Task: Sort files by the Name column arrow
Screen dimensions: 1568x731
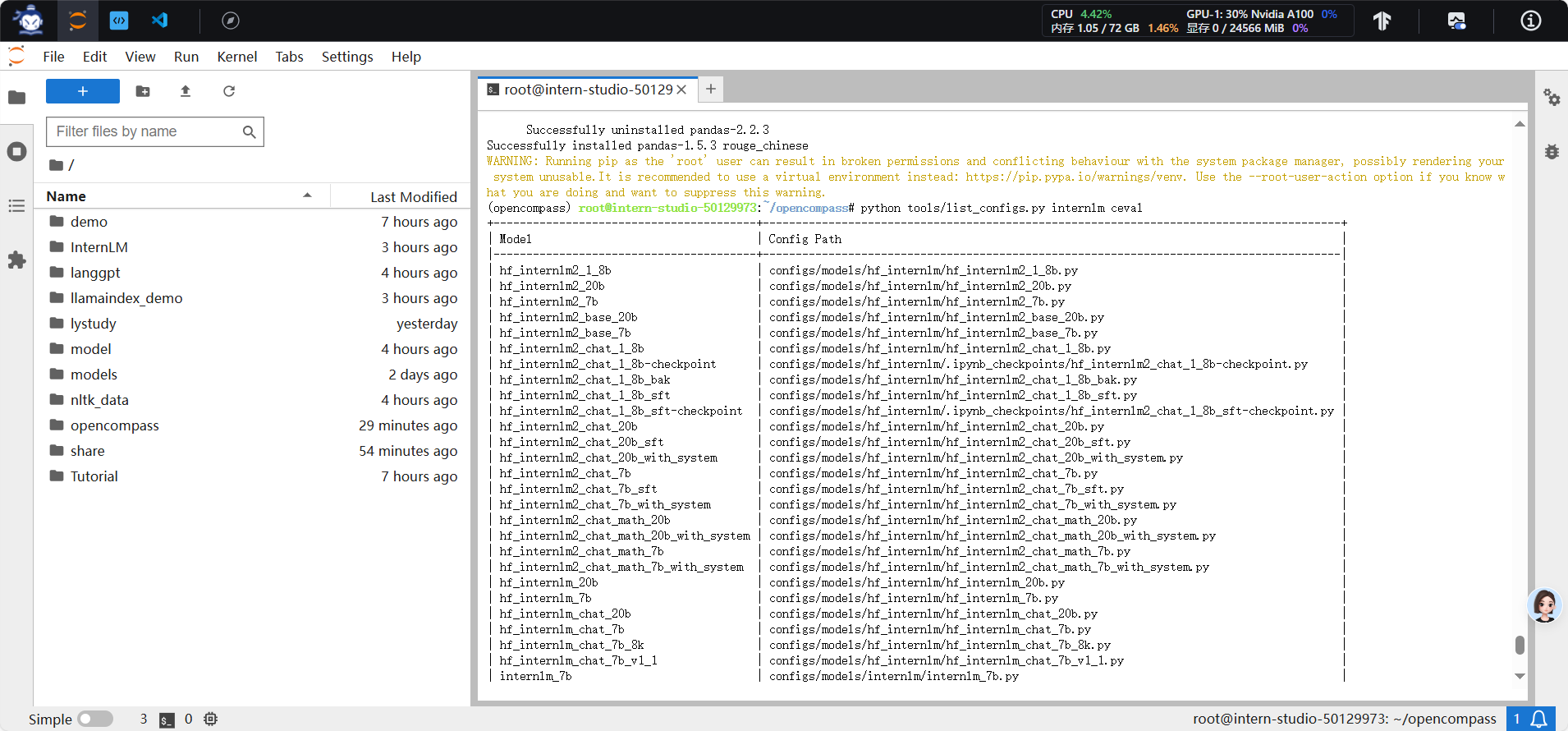Action: point(307,195)
